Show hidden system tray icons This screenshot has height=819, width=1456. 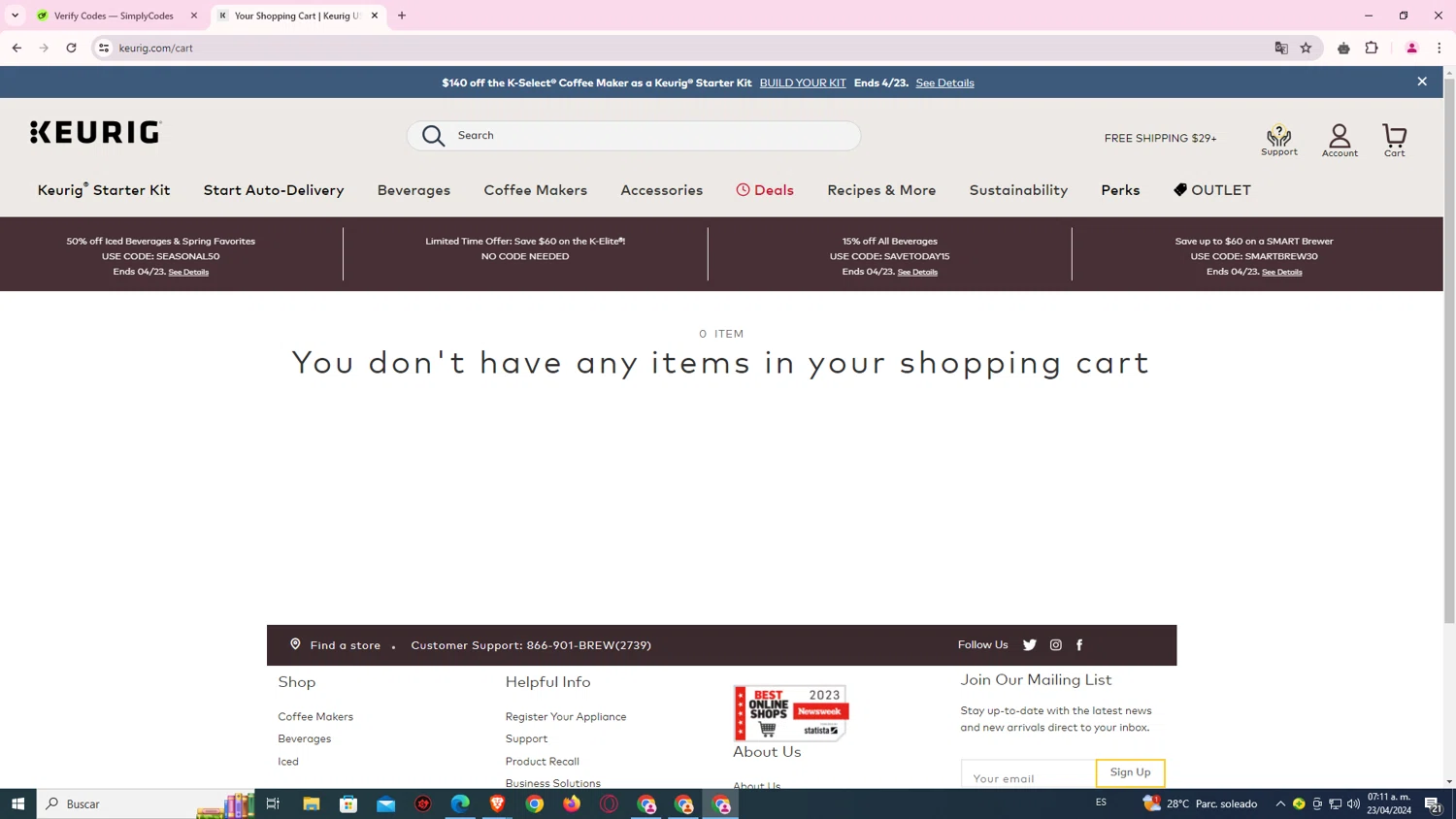click(1280, 803)
